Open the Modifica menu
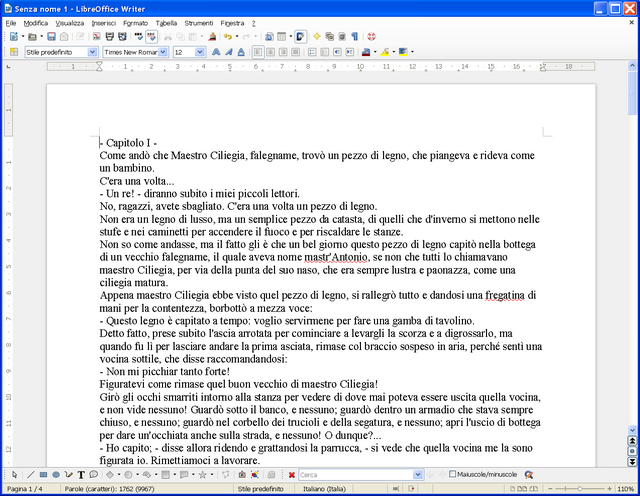This screenshot has height=496, width=640. (36, 23)
